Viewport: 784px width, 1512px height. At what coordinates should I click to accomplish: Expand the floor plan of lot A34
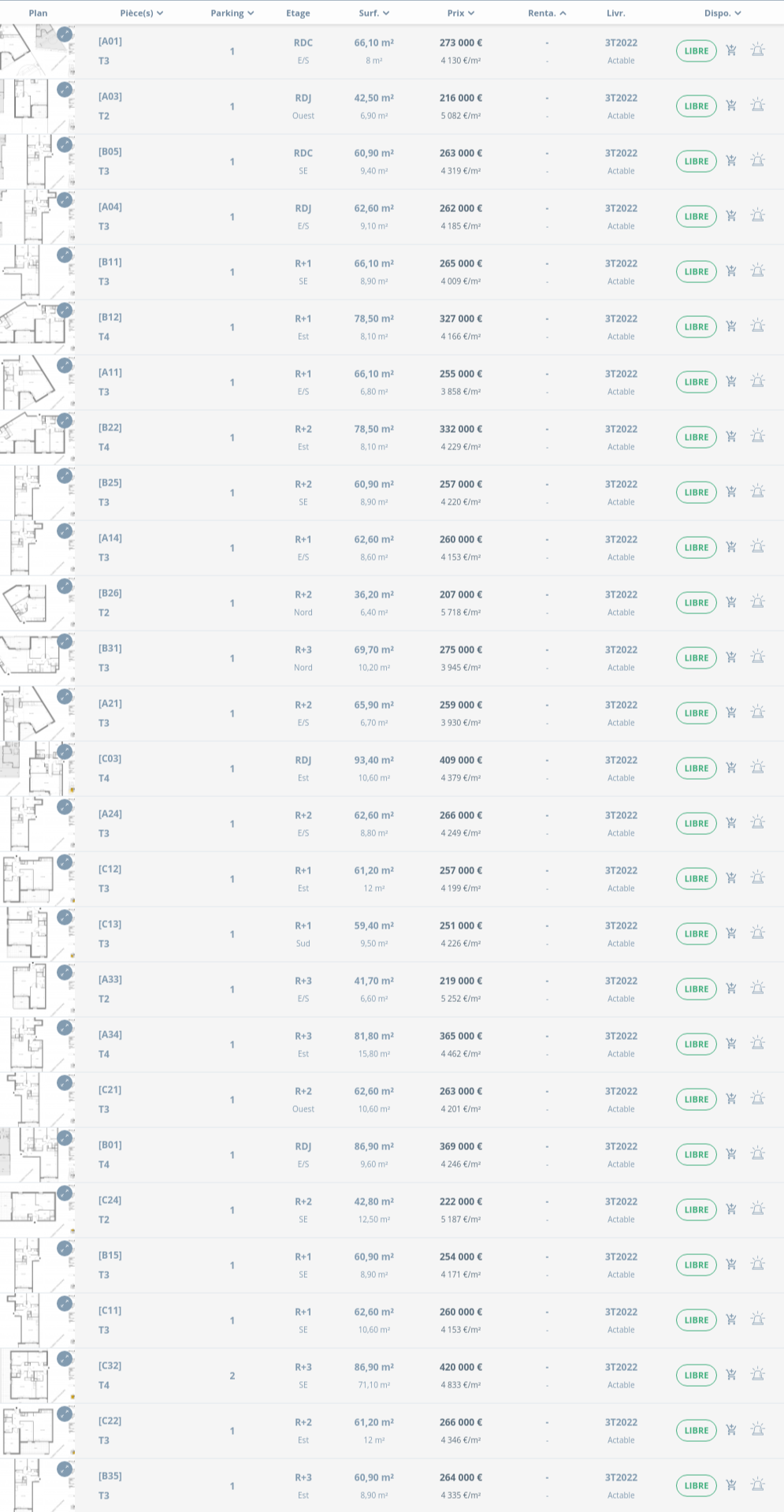[x=65, y=1028]
